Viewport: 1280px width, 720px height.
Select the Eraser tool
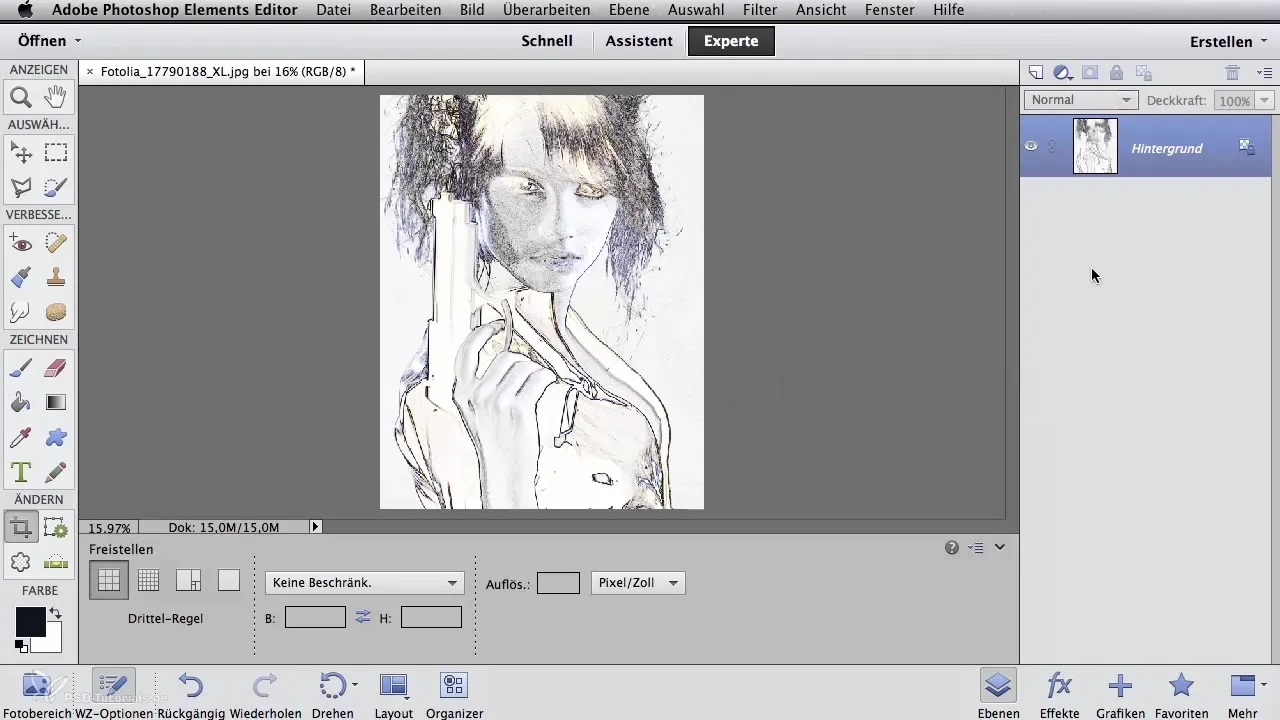[56, 368]
